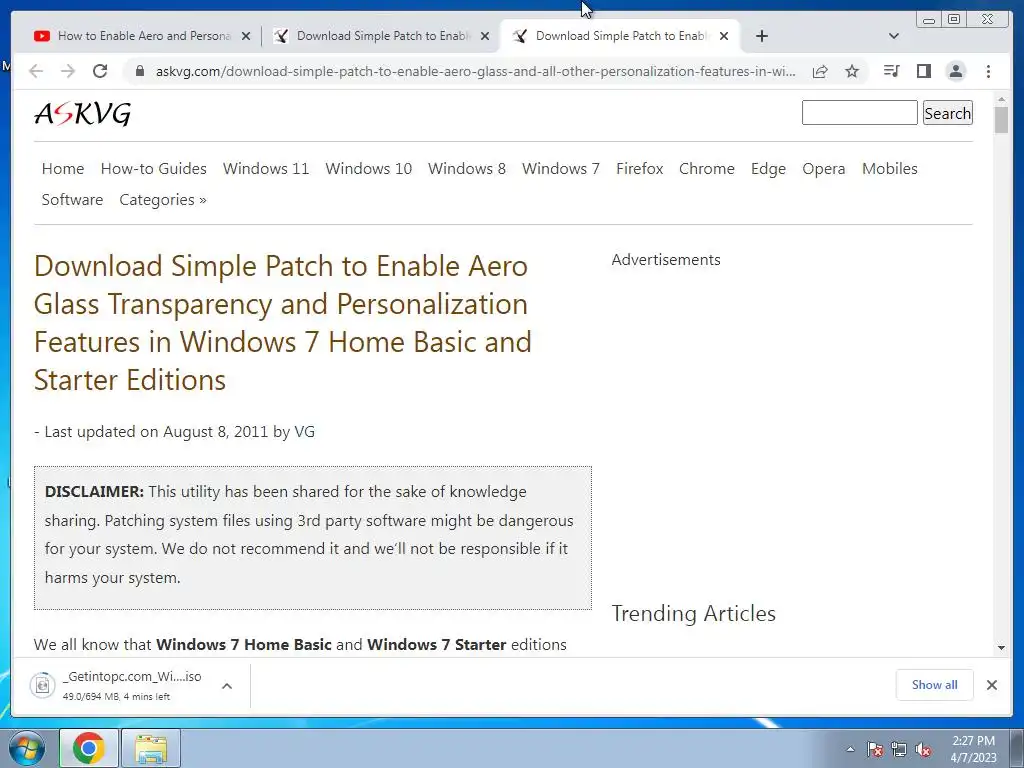Click the Search button
The image size is (1024, 768).
948,112
